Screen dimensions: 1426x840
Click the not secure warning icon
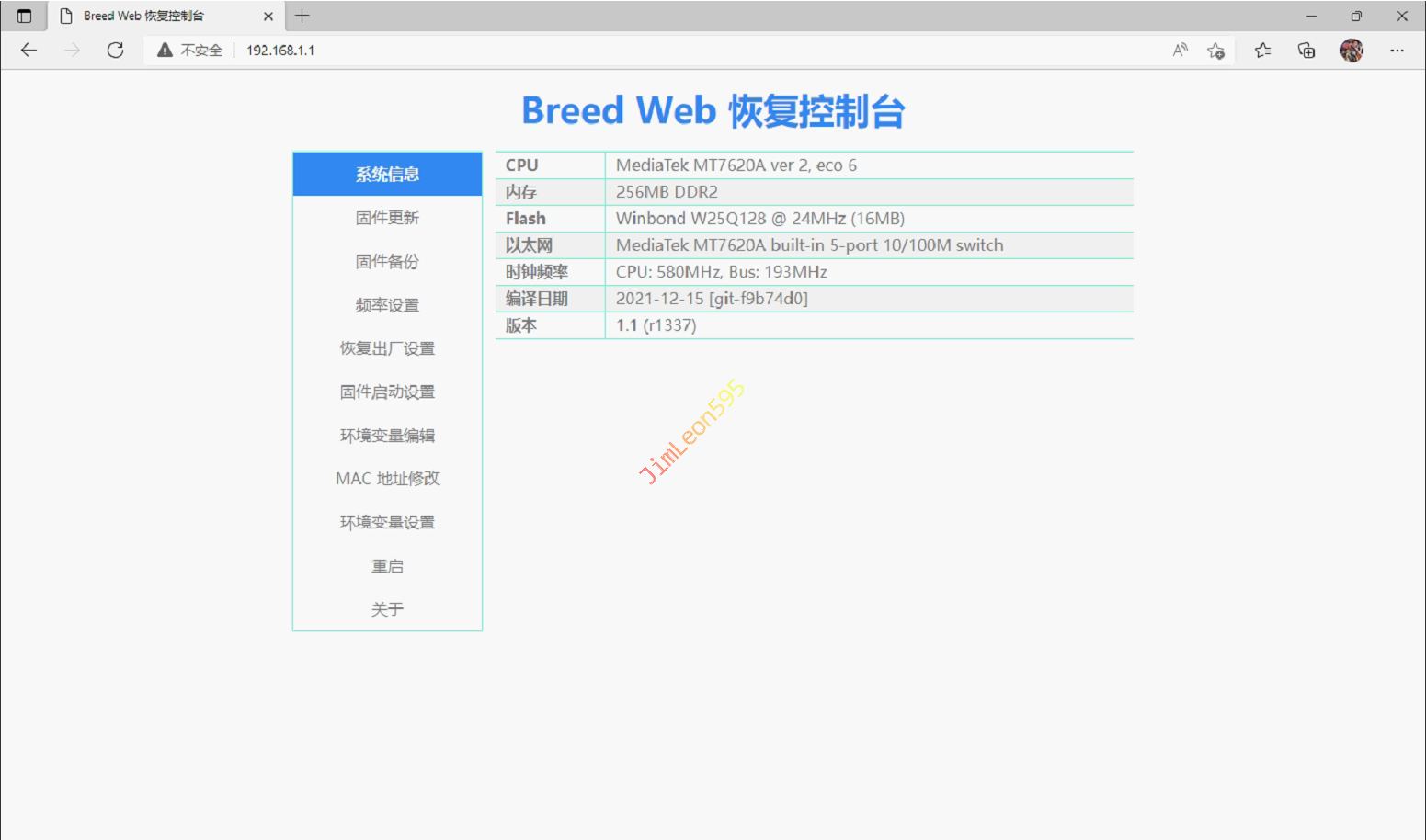tap(165, 51)
